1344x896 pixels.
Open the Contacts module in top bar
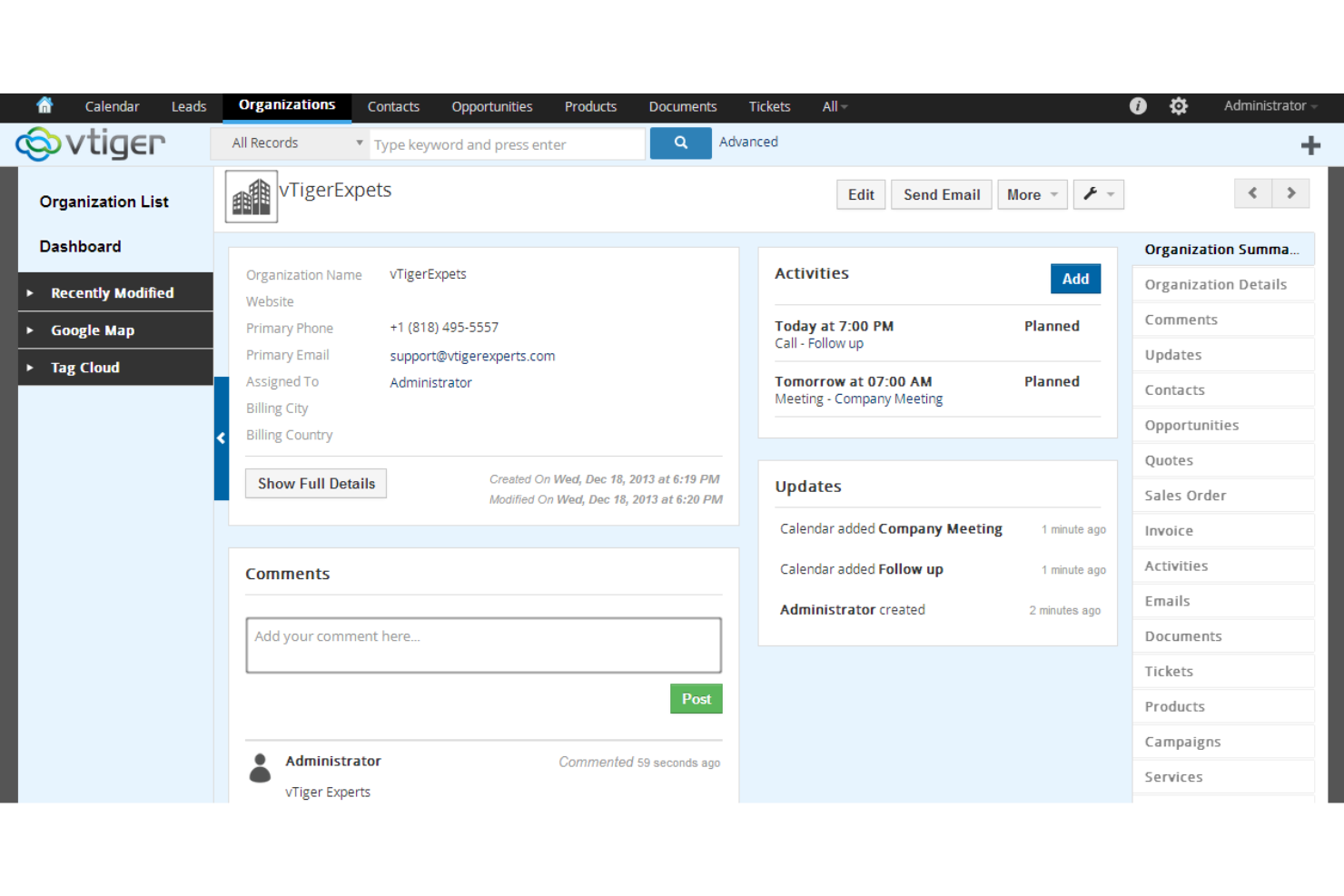tap(393, 106)
